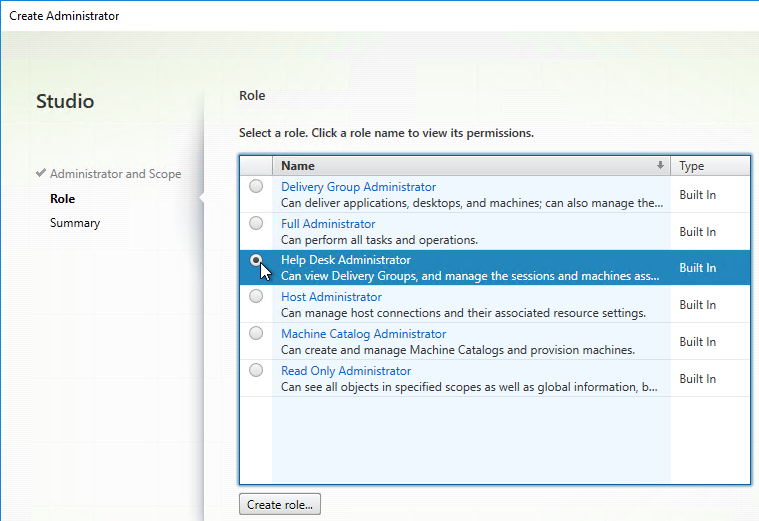Click 'Can create and manage Machine Catalogs' description
This screenshot has height=521, width=759.
click(x=457, y=350)
